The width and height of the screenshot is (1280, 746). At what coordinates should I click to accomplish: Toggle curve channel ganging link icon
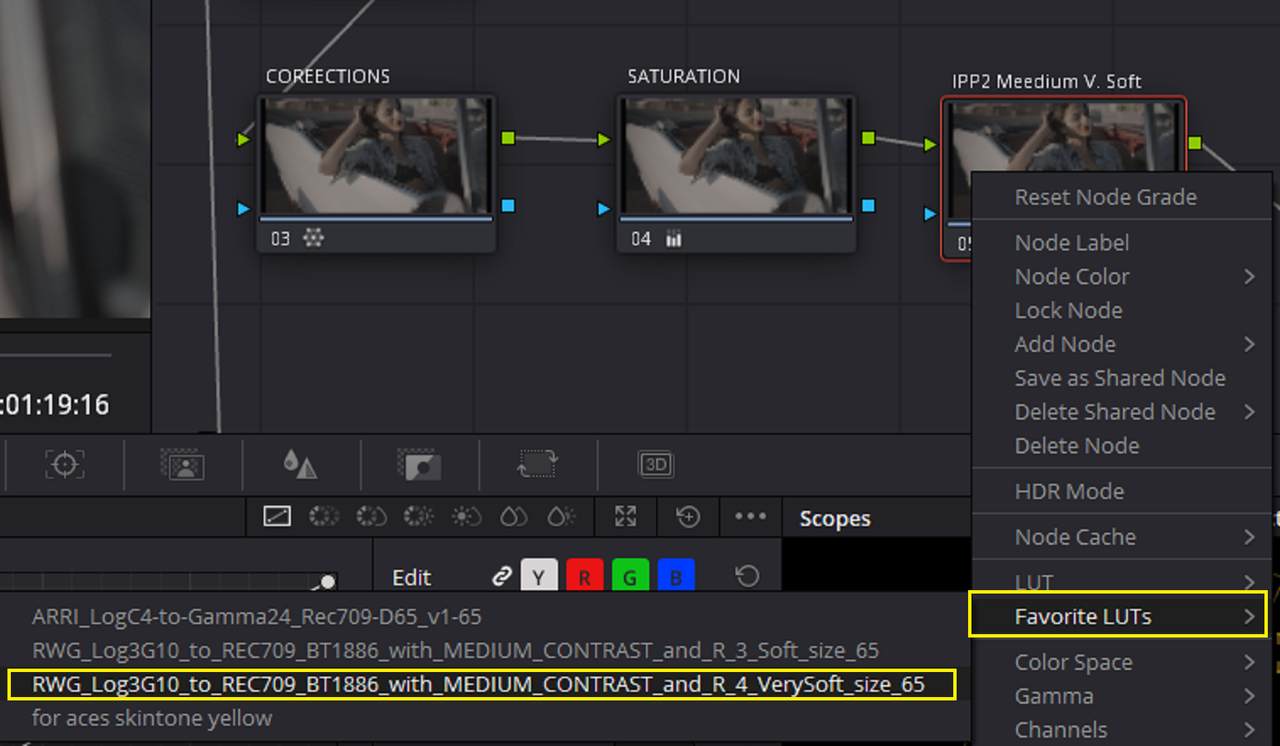[x=501, y=576]
